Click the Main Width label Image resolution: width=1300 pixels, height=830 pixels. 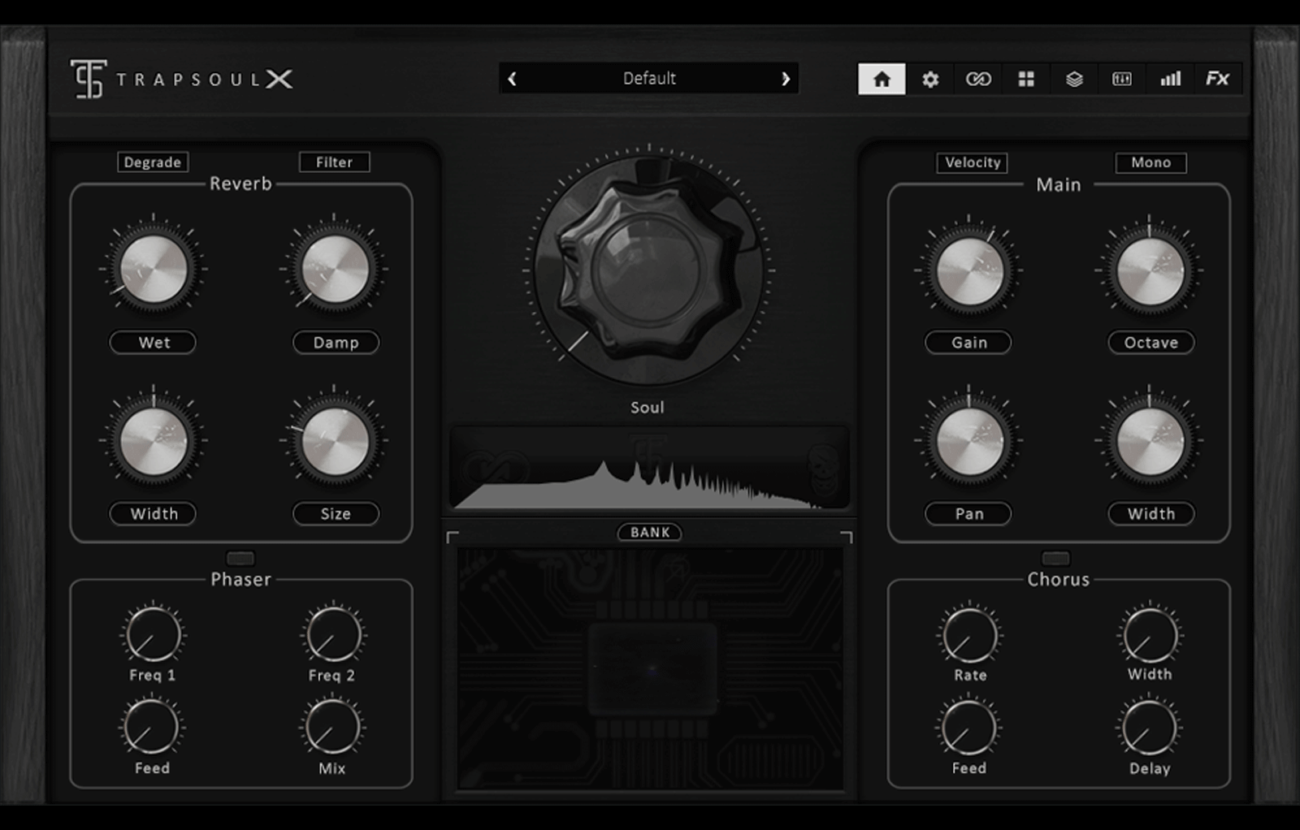pos(1151,514)
